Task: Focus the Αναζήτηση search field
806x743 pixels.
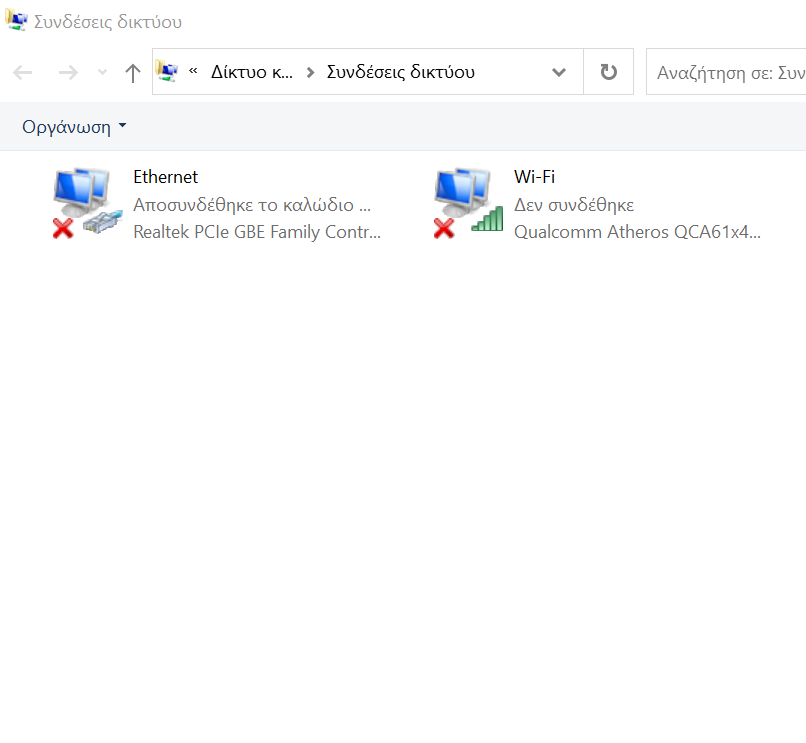Action: (726, 72)
